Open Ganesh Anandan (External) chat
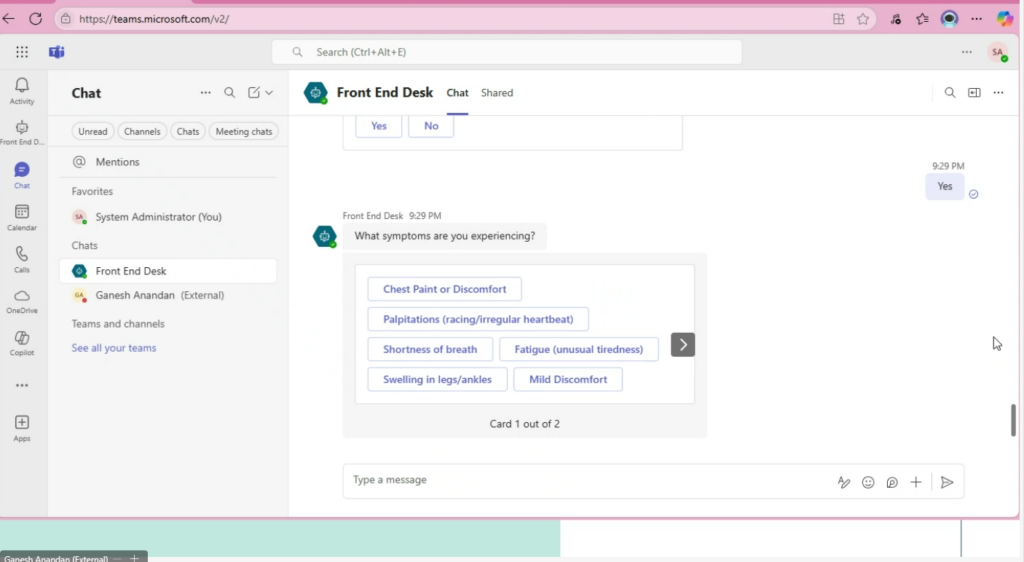The width and height of the screenshot is (1024, 562). (168, 295)
